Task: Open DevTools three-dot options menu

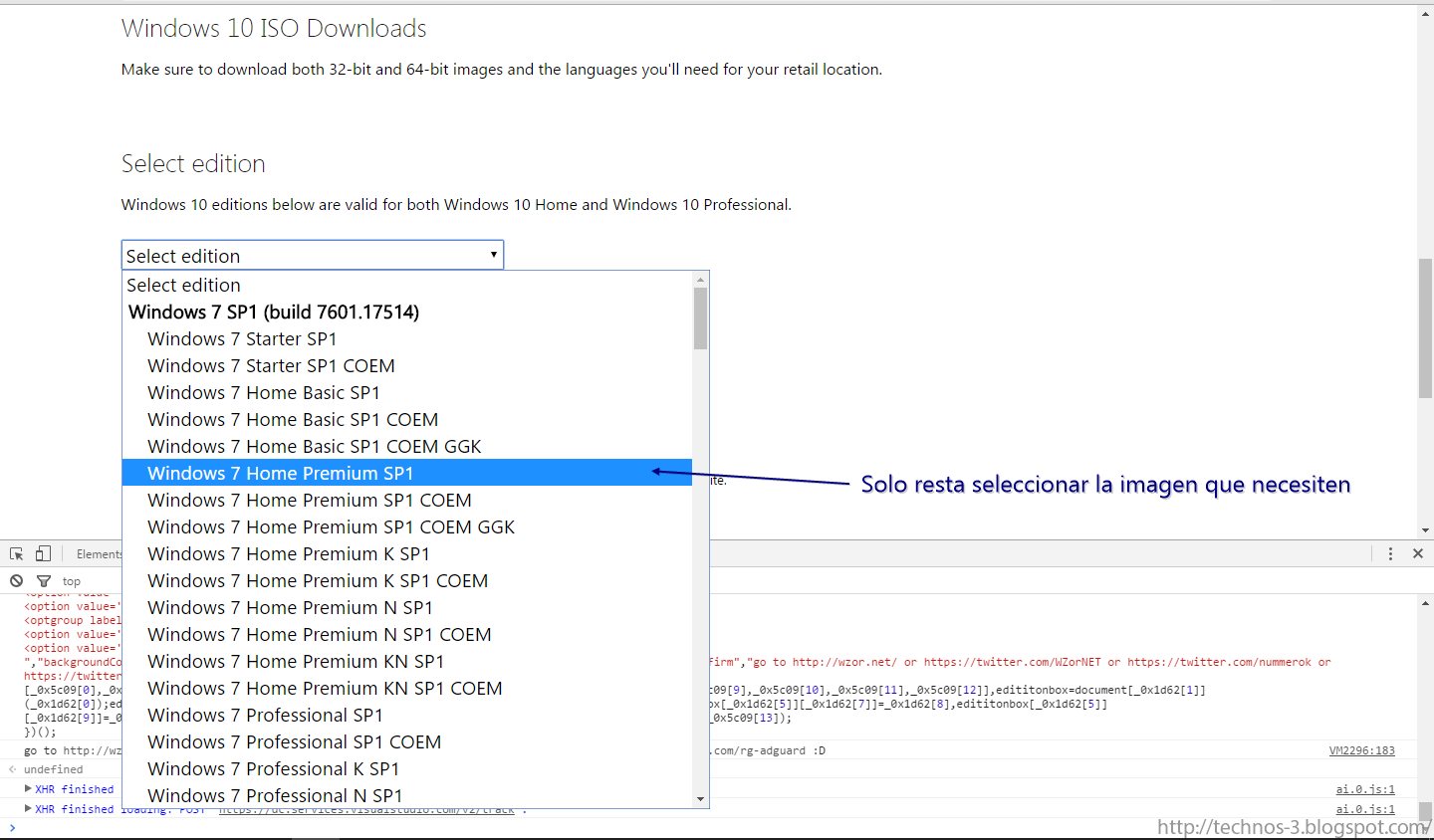Action: click(1390, 553)
